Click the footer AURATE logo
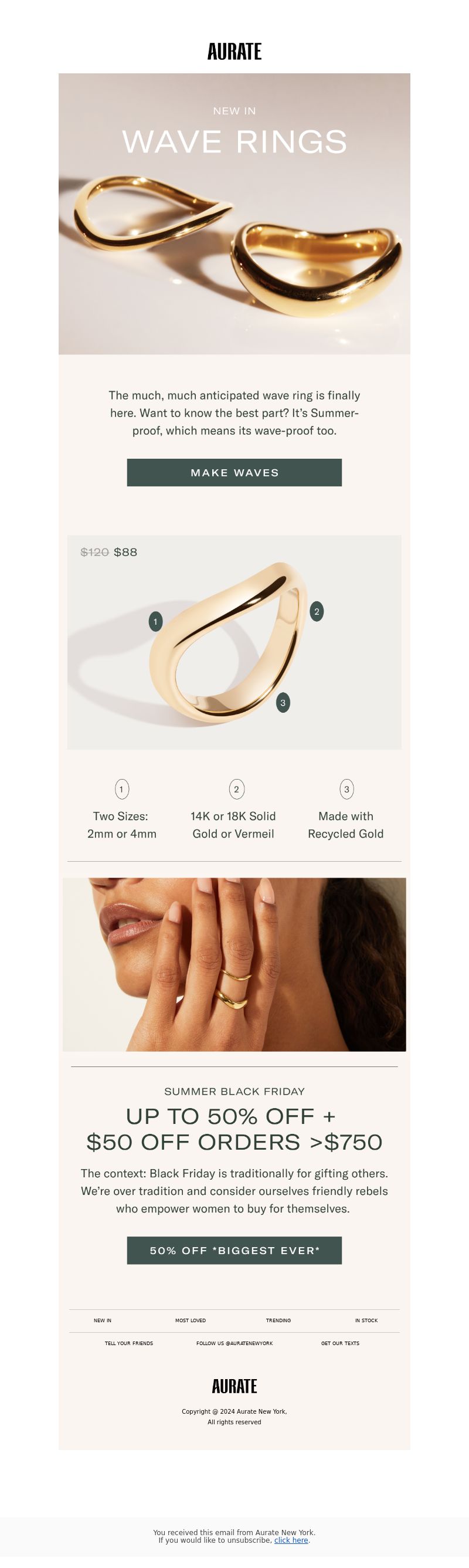Image resolution: width=469 pixels, height=1568 pixels. [x=234, y=1386]
